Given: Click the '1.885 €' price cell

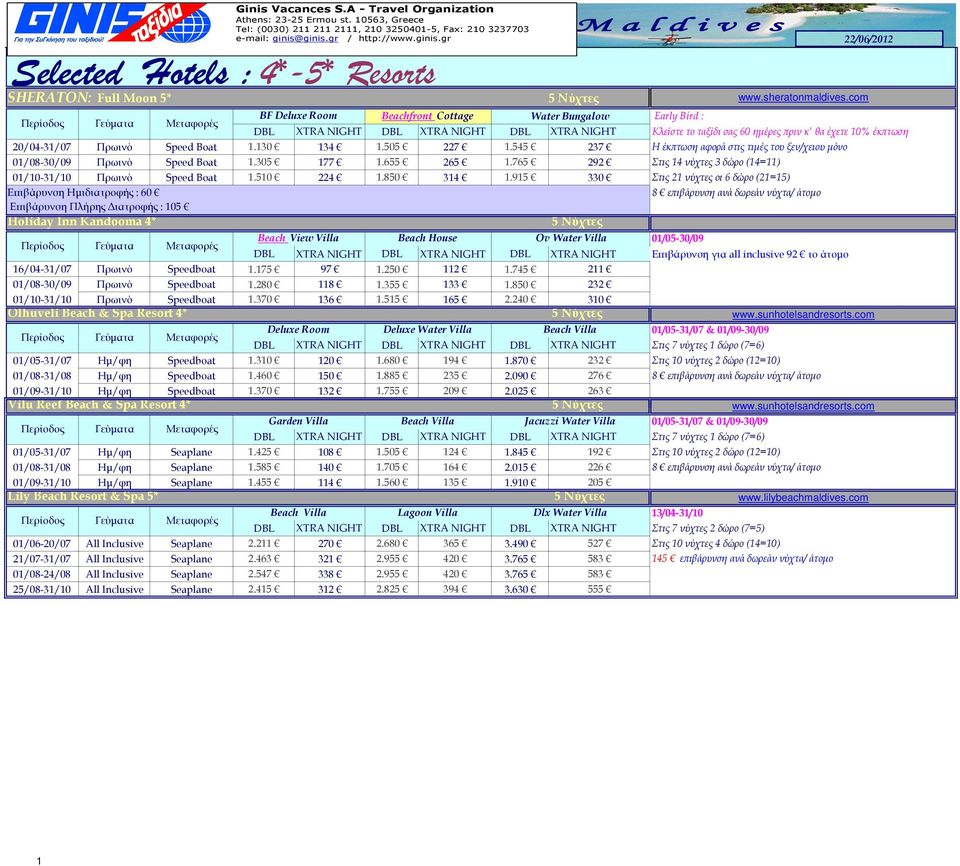Looking at the screenshot, I should [392, 376].
